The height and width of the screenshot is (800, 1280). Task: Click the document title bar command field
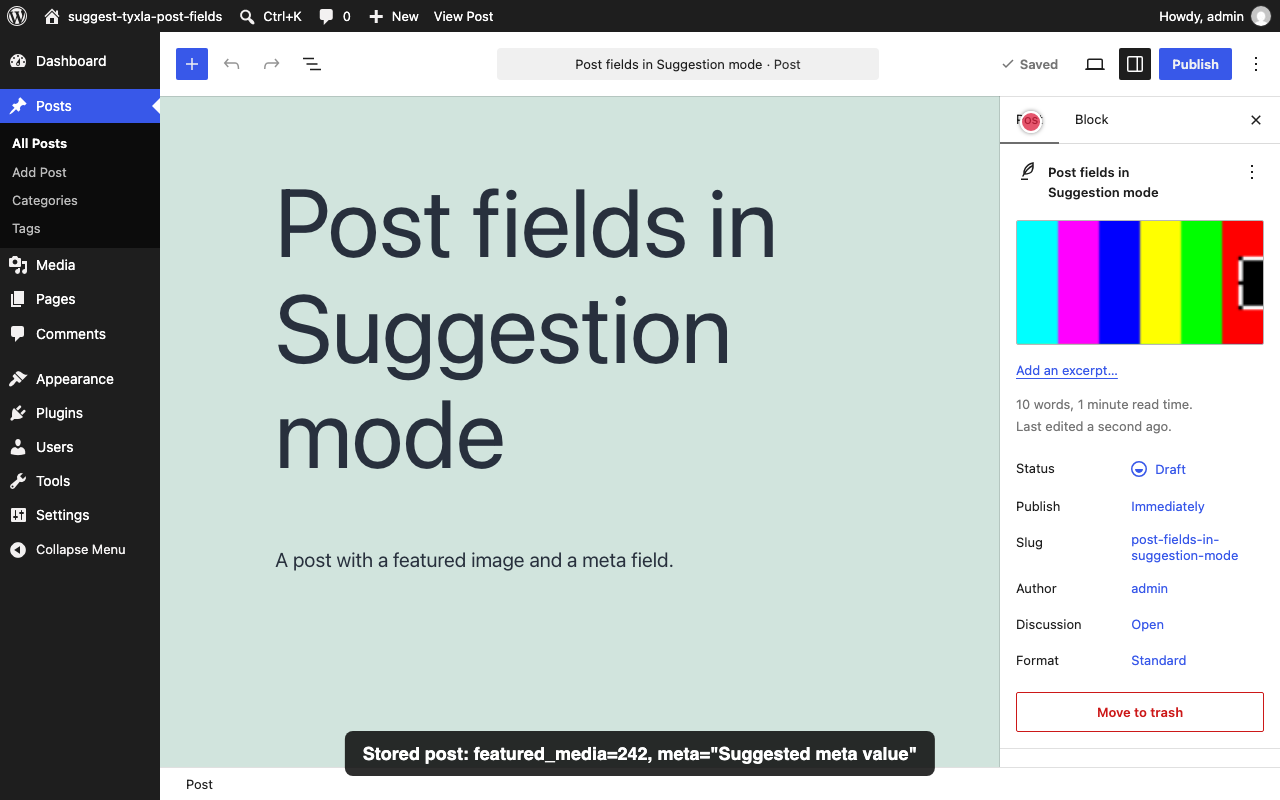(x=688, y=64)
